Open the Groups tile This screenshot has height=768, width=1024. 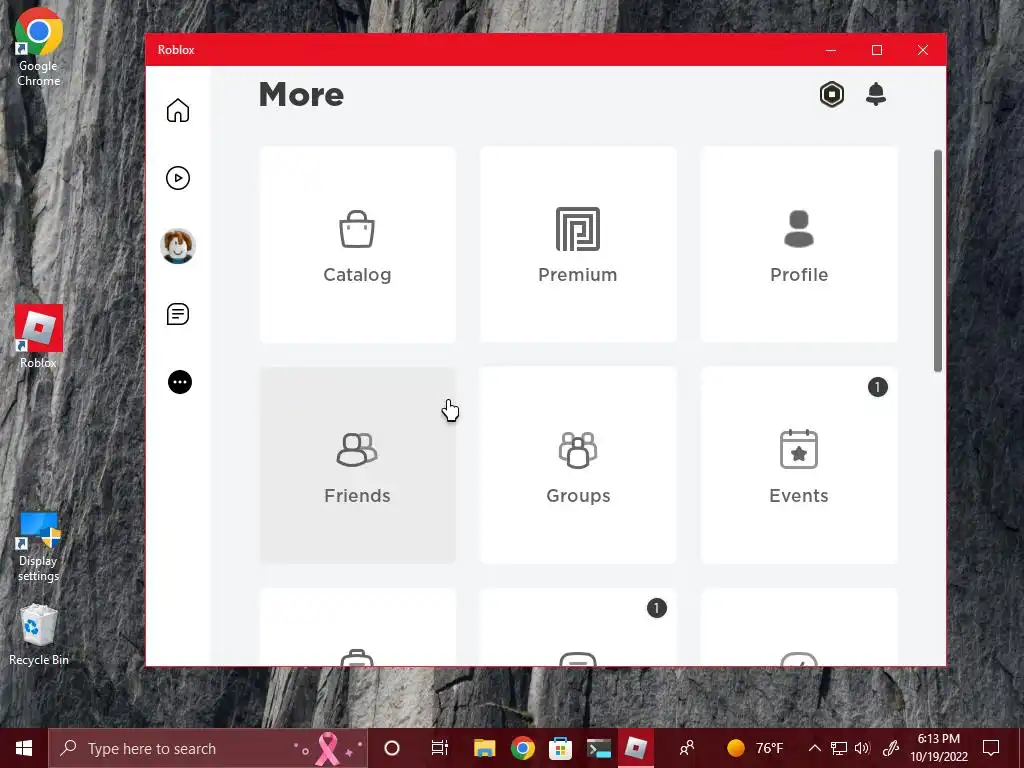(x=578, y=465)
